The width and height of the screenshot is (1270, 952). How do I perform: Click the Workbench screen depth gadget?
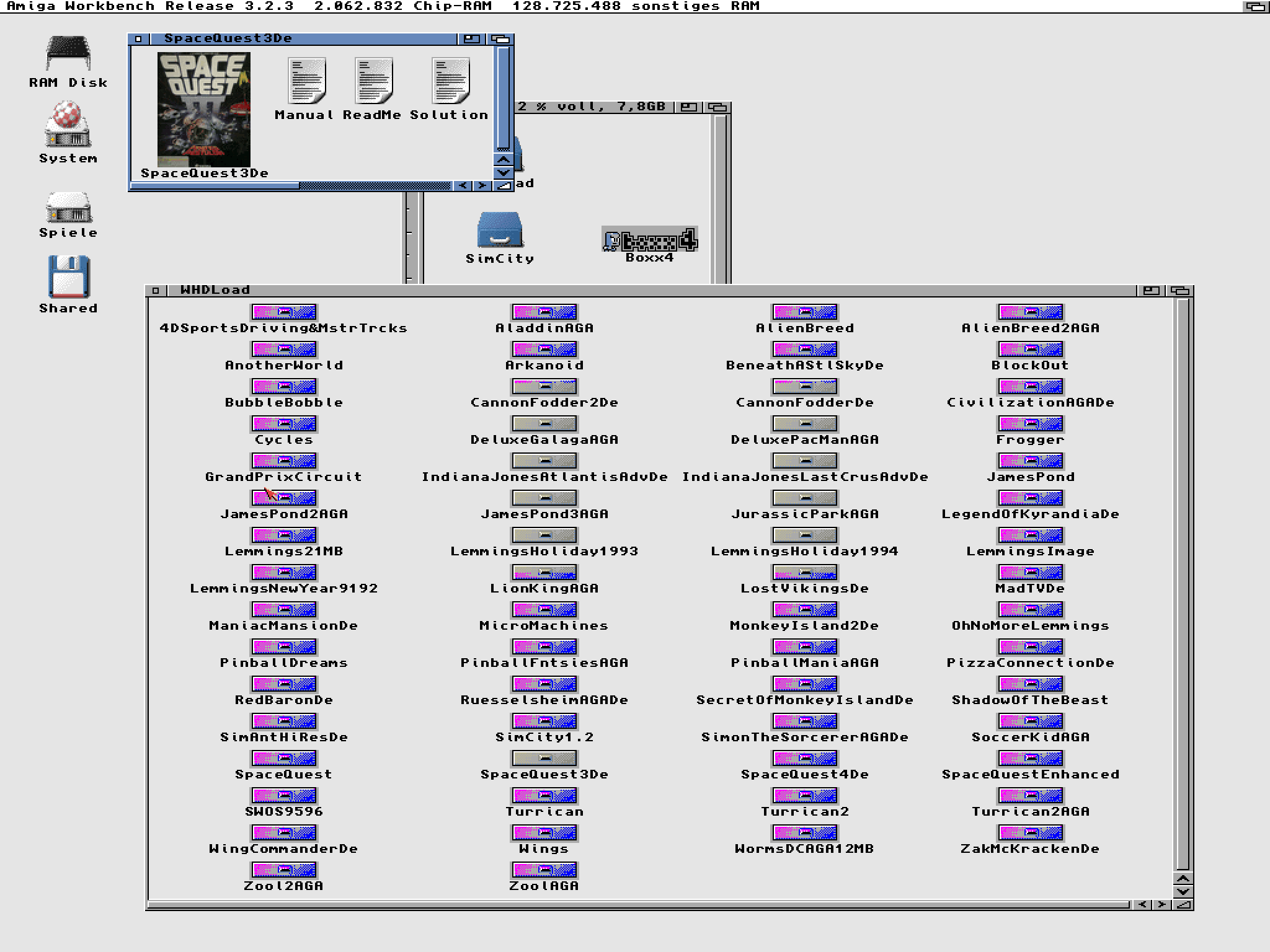[1256, 6]
